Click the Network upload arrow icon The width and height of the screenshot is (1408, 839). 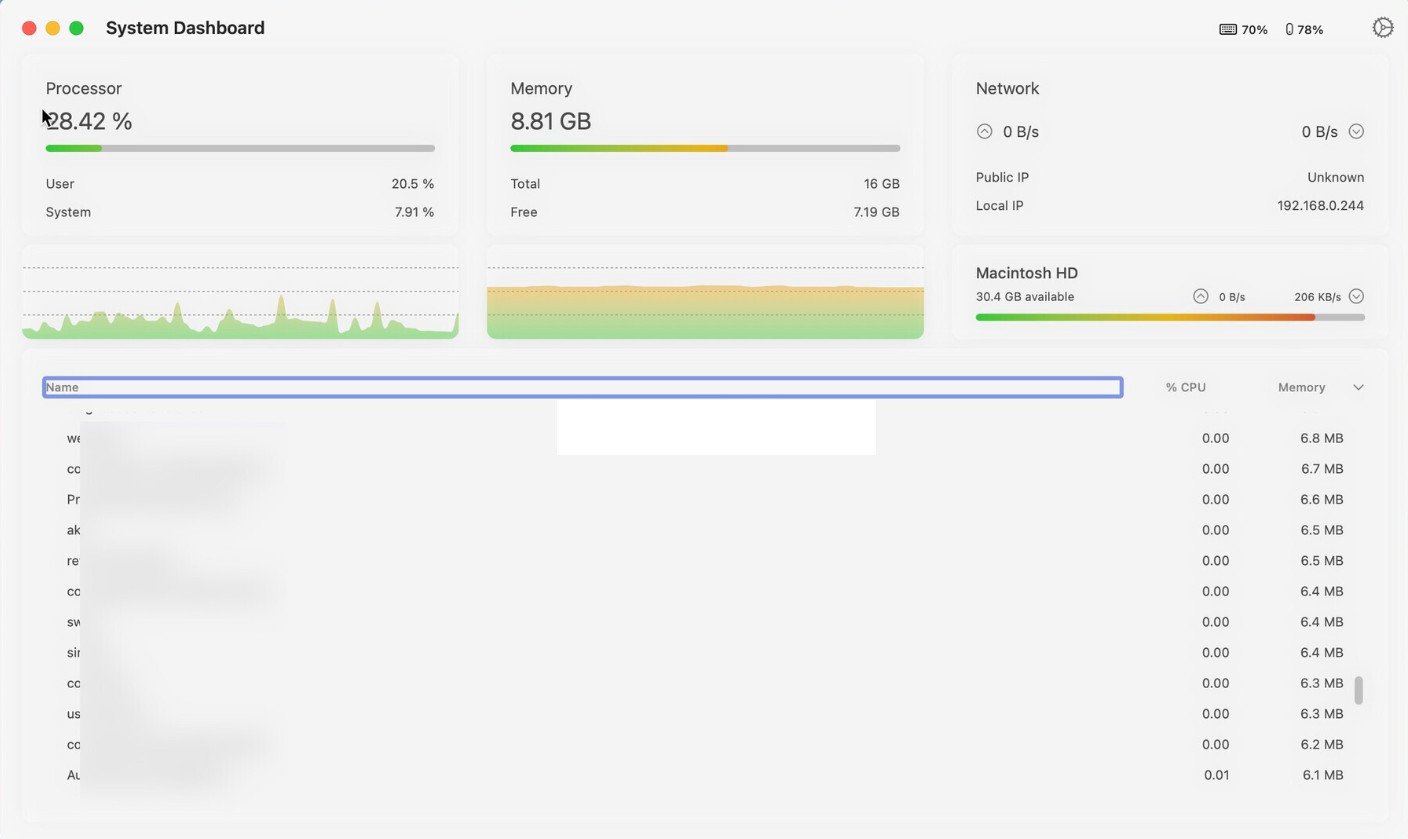pos(984,131)
